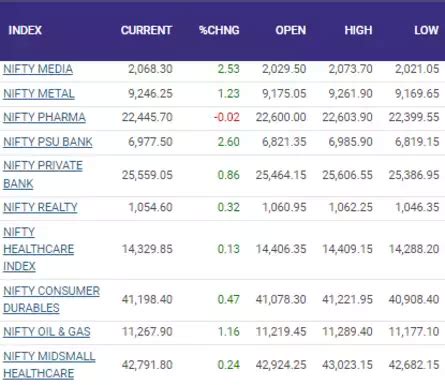Select current value 25,559.05

[x=147, y=175]
